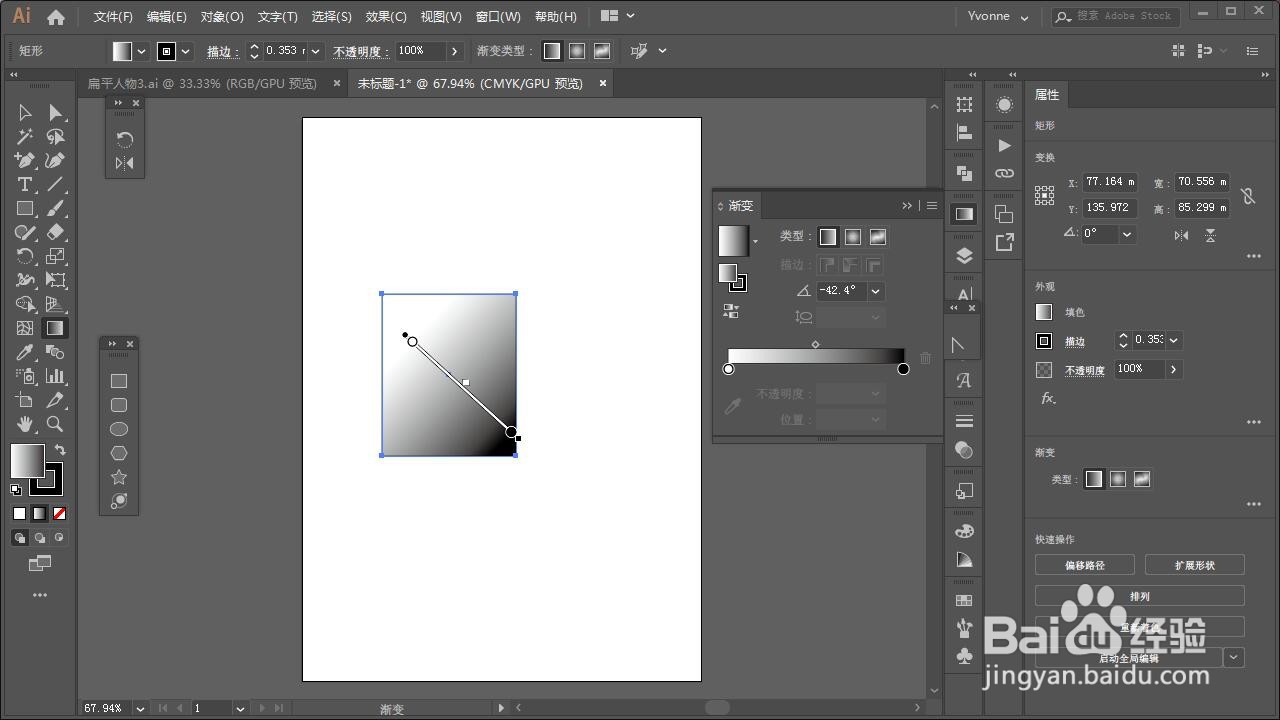Screen dimensions: 1280x720
Task: Open stroke weight dropdown in Properties
Action: tap(1174, 341)
